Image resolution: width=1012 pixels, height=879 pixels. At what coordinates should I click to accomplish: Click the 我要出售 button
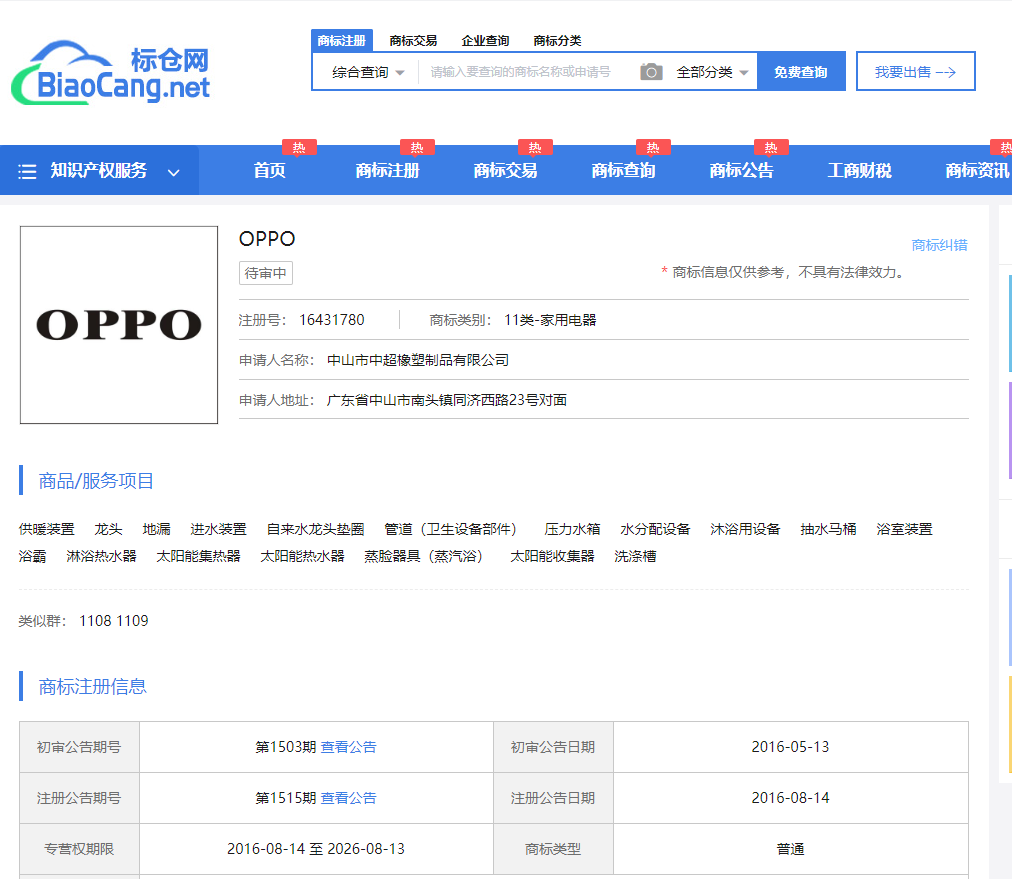coord(915,72)
